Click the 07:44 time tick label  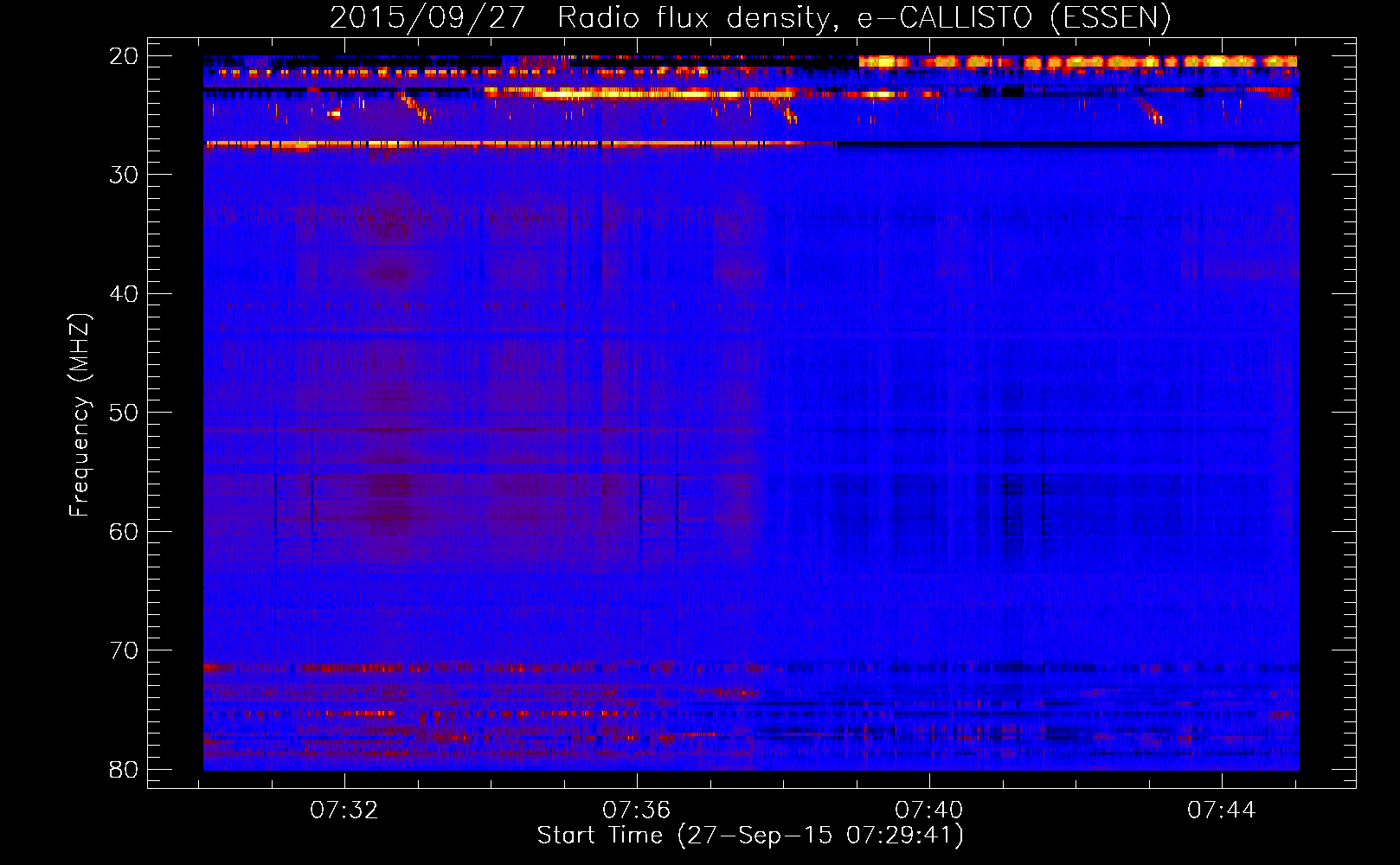click(x=1222, y=810)
